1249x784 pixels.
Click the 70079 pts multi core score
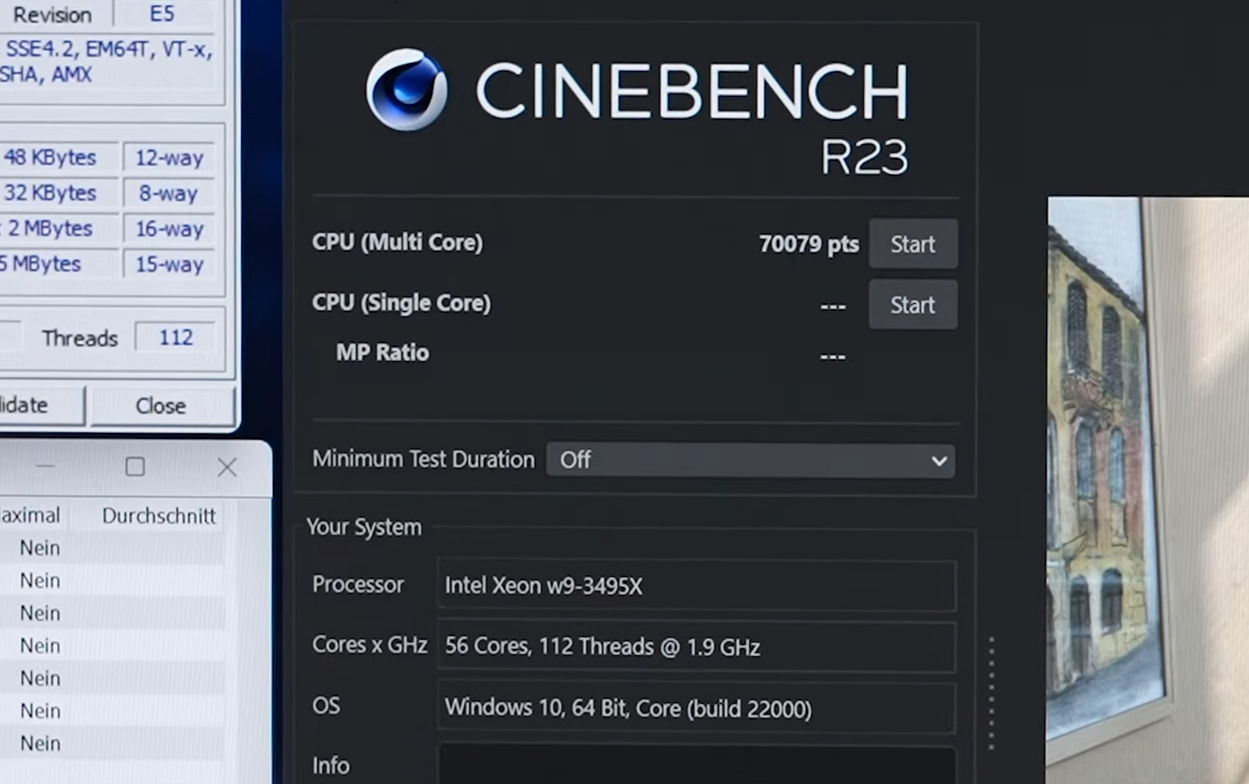[x=808, y=244]
